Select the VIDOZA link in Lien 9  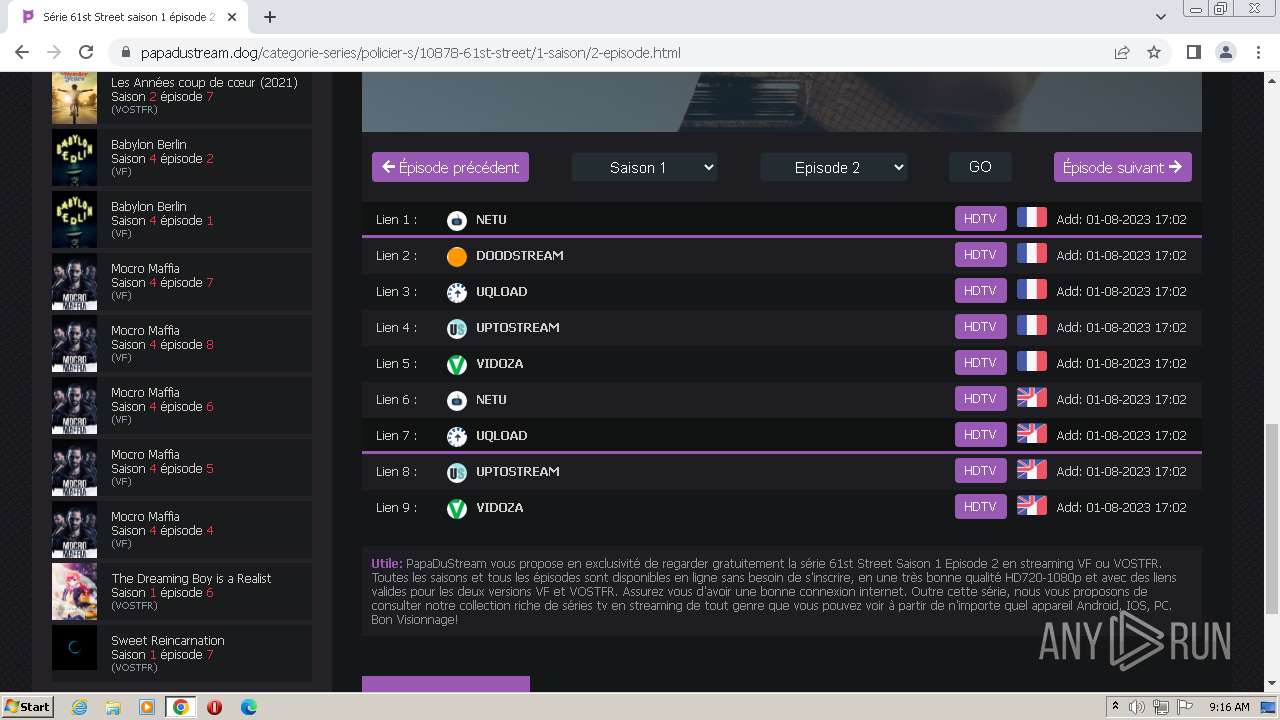click(500, 508)
